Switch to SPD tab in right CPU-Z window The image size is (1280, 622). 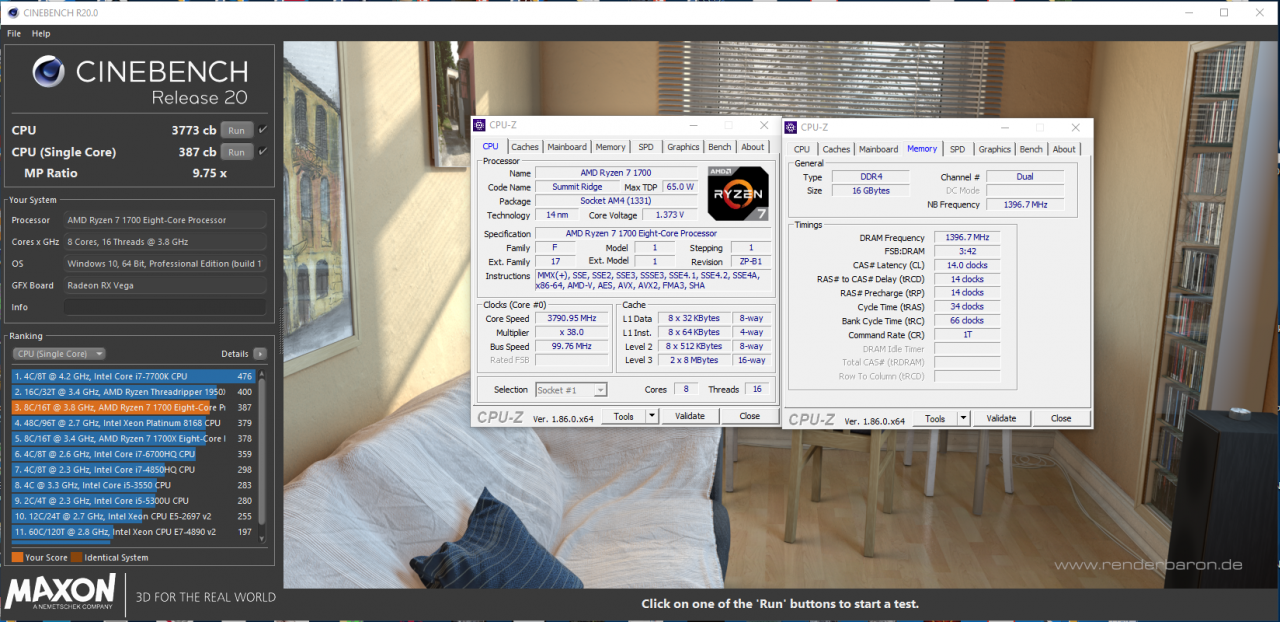pyautogui.click(x=957, y=149)
